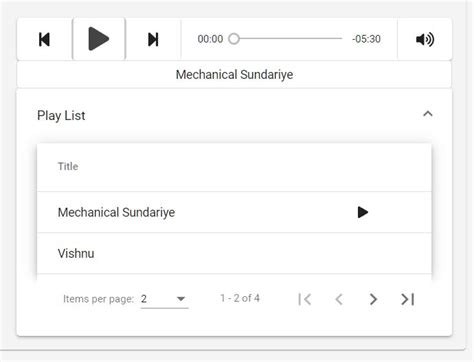Viewport: 474px width, 362px height.
Task: Click the Play List heading
Action: coord(61,115)
